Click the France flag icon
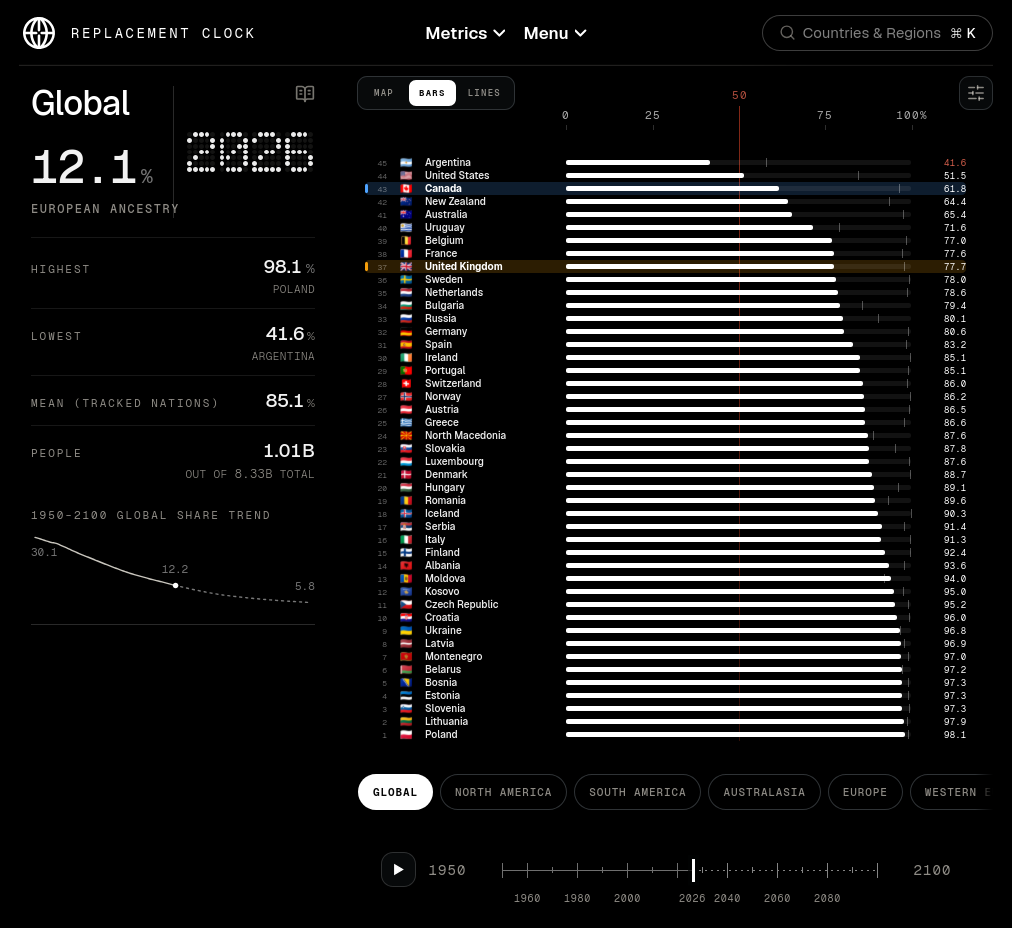This screenshot has height=928, width=1012. (406, 254)
